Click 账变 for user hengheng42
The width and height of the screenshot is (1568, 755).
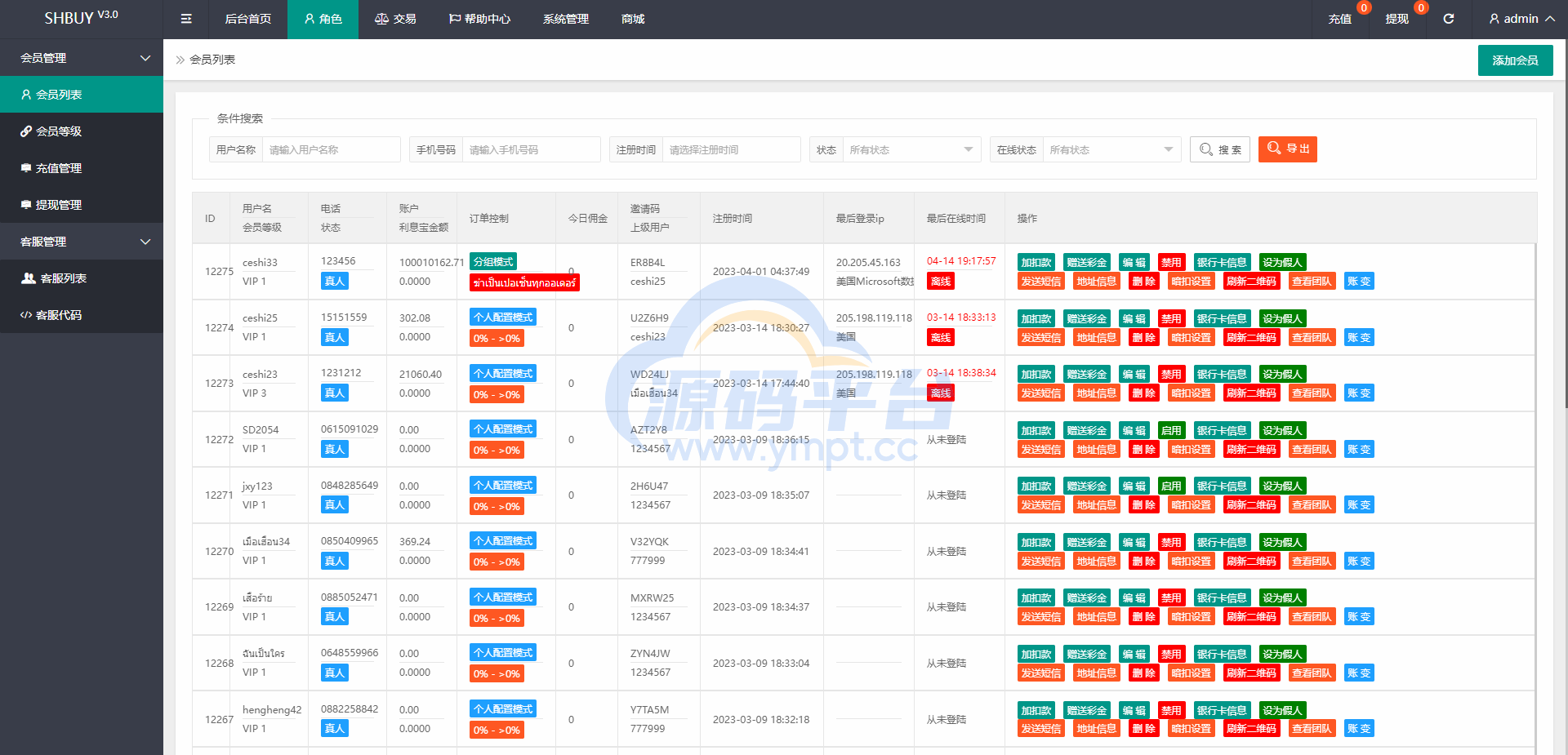1359,728
